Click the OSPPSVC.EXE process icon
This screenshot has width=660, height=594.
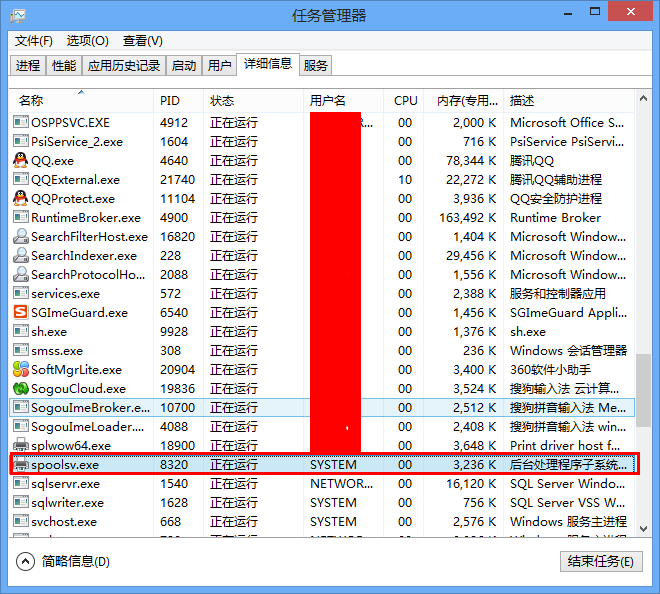20,123
